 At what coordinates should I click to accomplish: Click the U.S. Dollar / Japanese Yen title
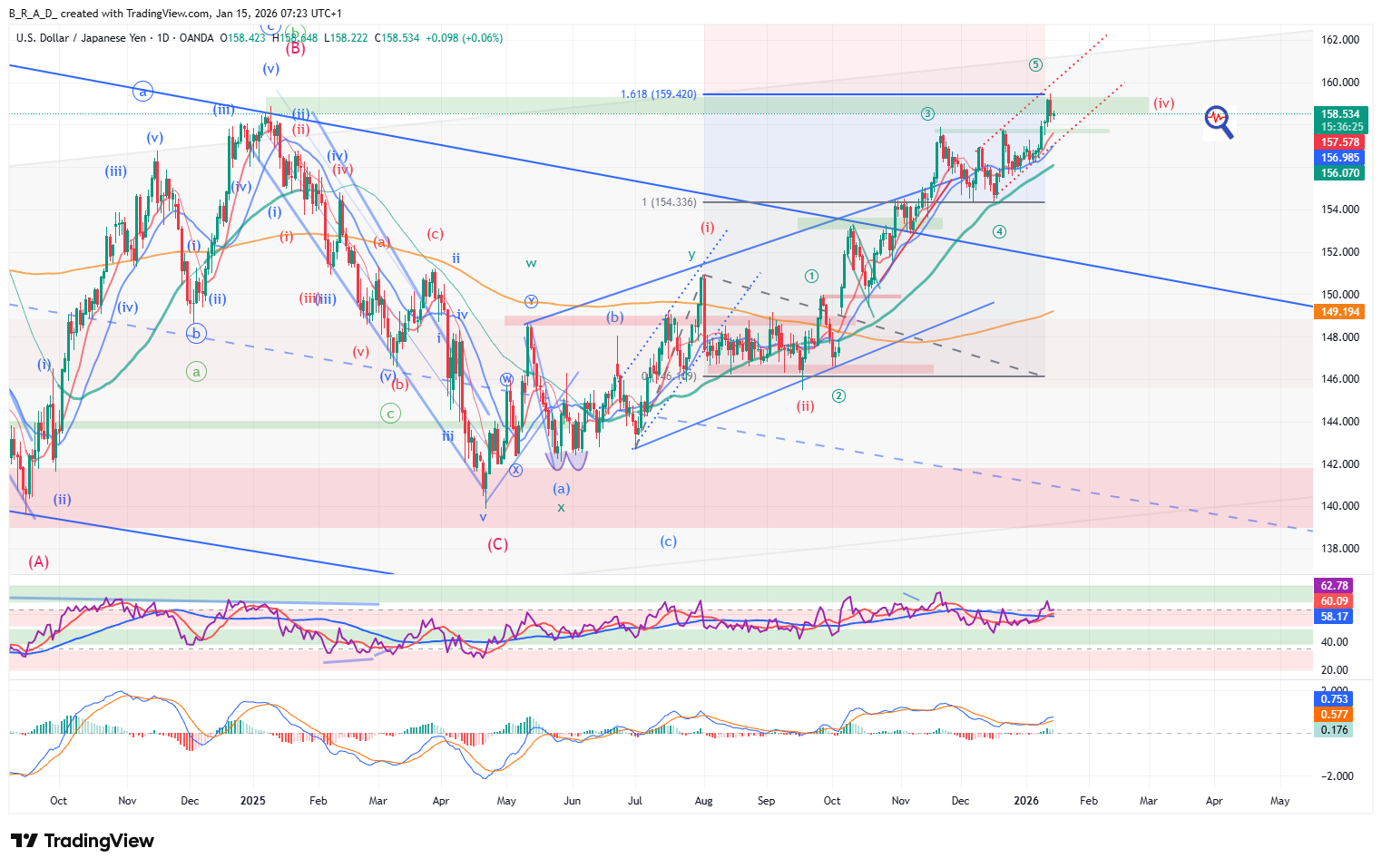pyautogui.click(x=81, y=38)
